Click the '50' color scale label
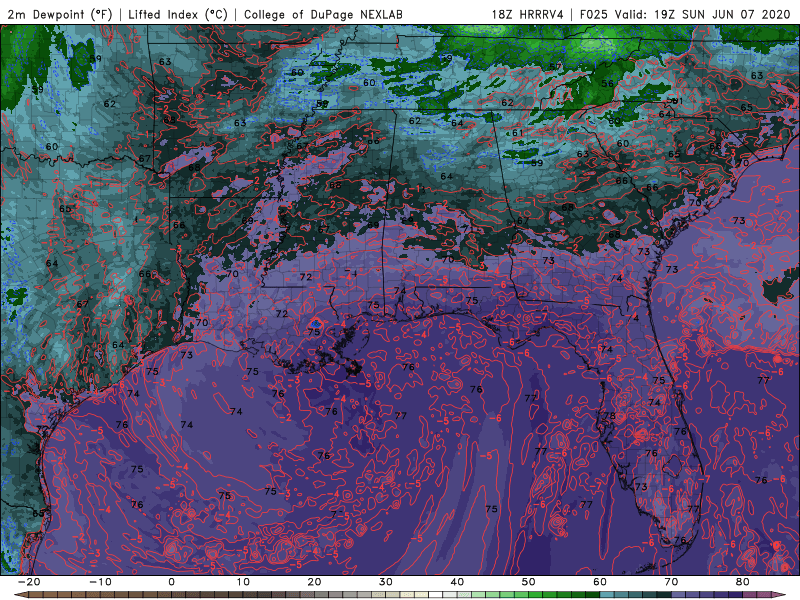The width and height of the screenshot is (800, 600). coord(529,582)
